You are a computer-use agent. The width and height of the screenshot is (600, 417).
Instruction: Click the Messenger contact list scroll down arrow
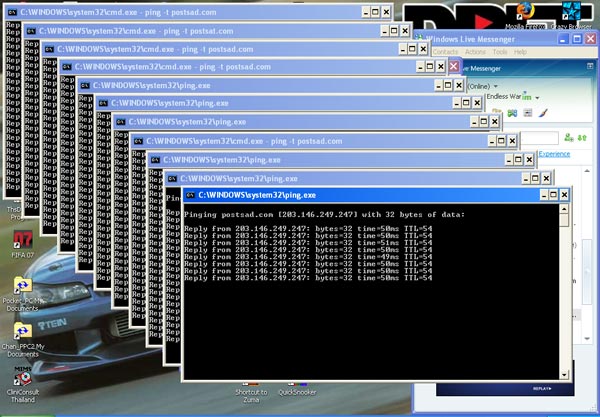click(x=587, y=338)
